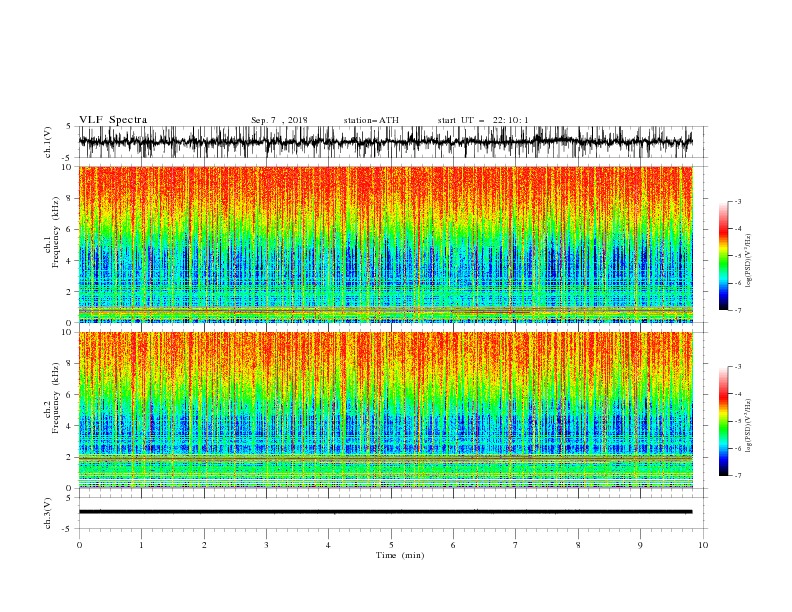Viewport: 792px width, 612px height.
Task: Click time axis tick label "4"
Action: pos(328,545)
